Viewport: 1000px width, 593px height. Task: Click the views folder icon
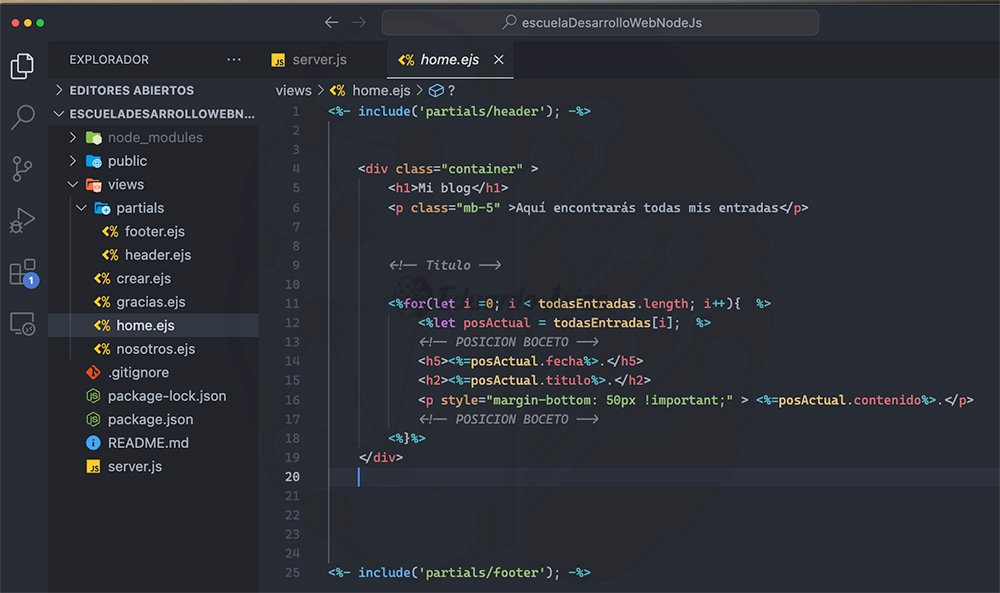tap(94, 185)
